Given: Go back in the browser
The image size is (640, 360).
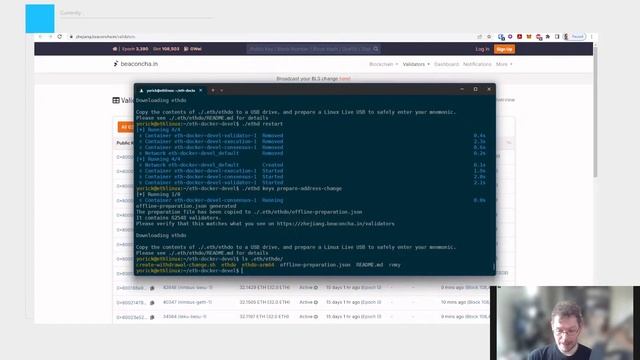Looking at the screenshot, I should 40,36.
